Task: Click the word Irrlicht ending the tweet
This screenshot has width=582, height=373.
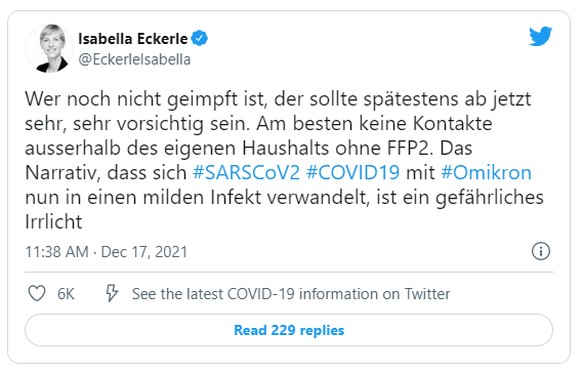Action: [x=53, y=222]
